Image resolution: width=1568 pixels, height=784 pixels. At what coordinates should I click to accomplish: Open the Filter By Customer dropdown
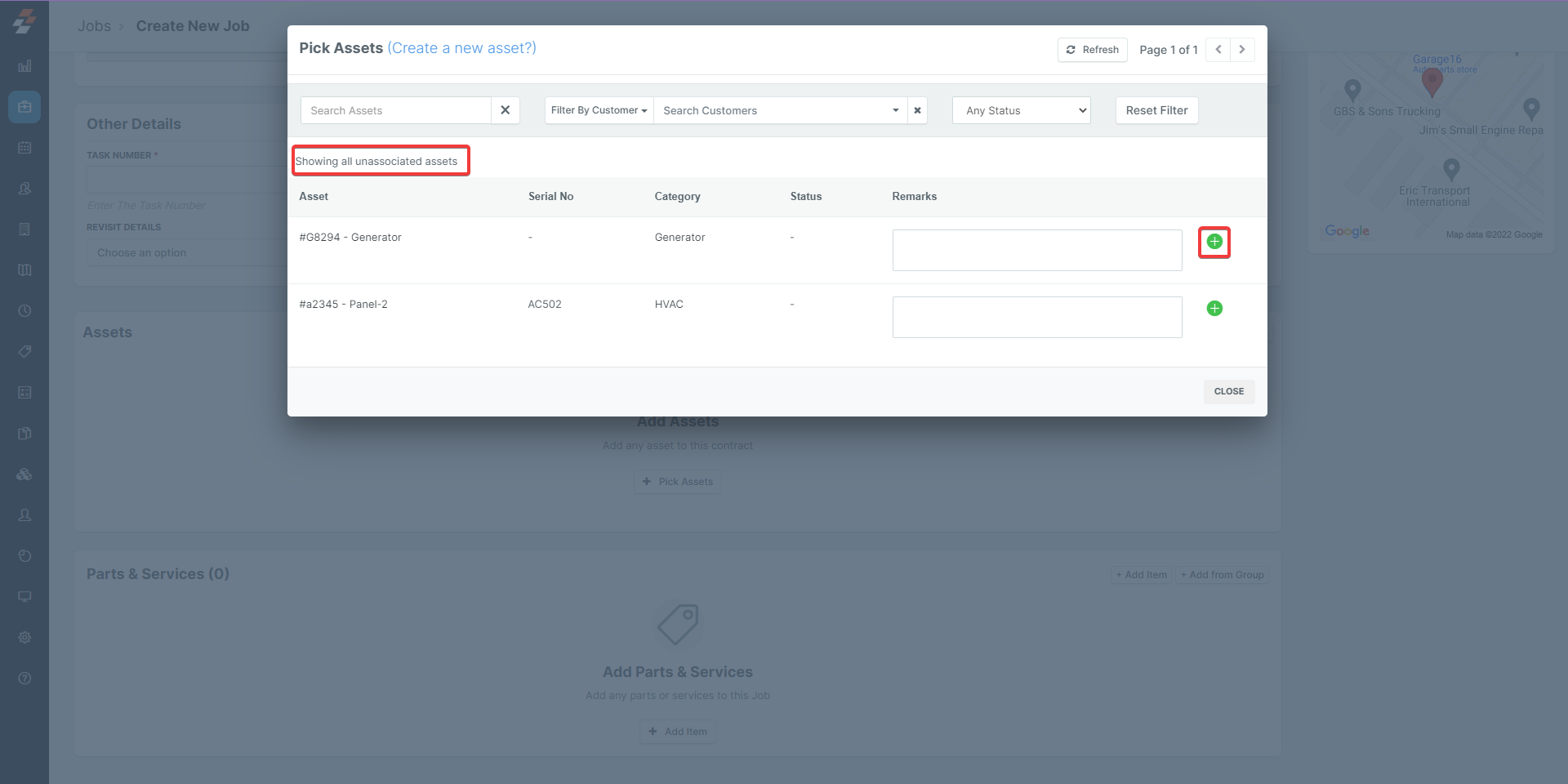[599, 110]
